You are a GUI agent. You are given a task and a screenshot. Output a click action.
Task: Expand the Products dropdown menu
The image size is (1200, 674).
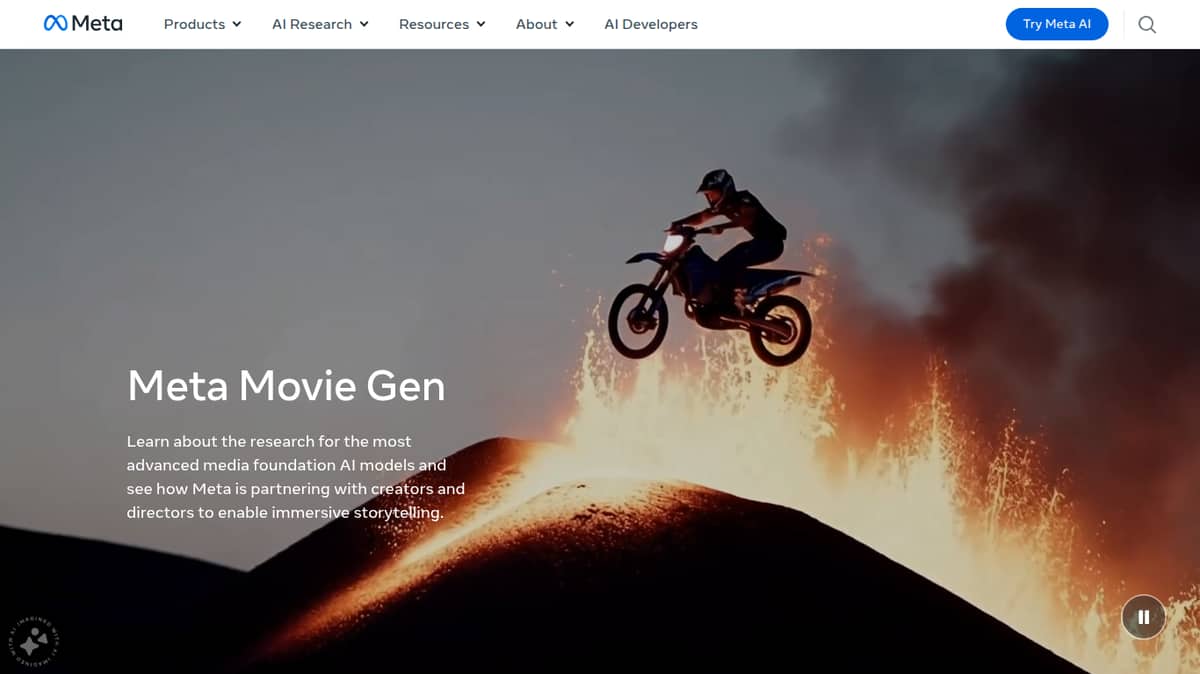(203, 24)
